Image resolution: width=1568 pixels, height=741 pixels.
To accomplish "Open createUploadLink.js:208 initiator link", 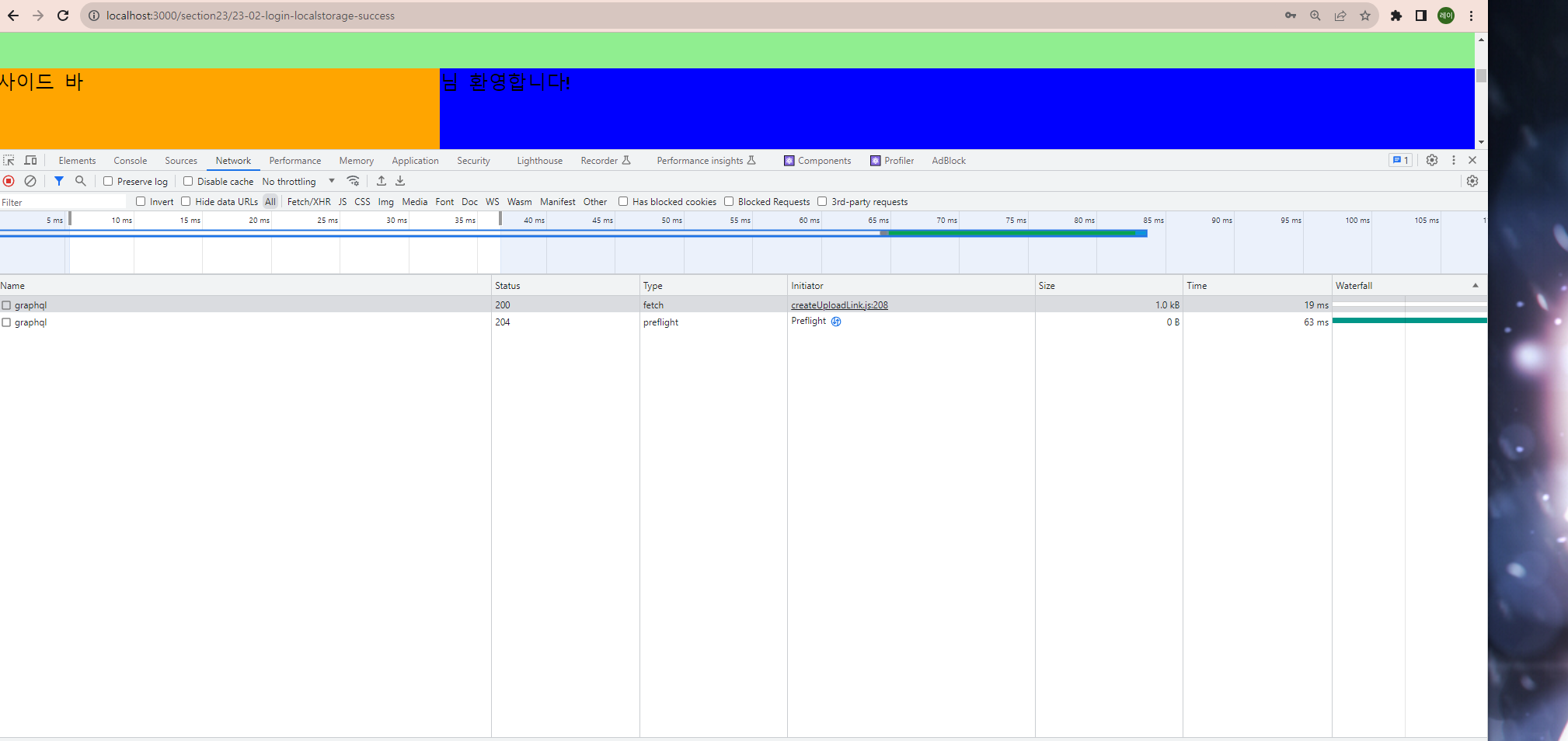I will point(839,305).
